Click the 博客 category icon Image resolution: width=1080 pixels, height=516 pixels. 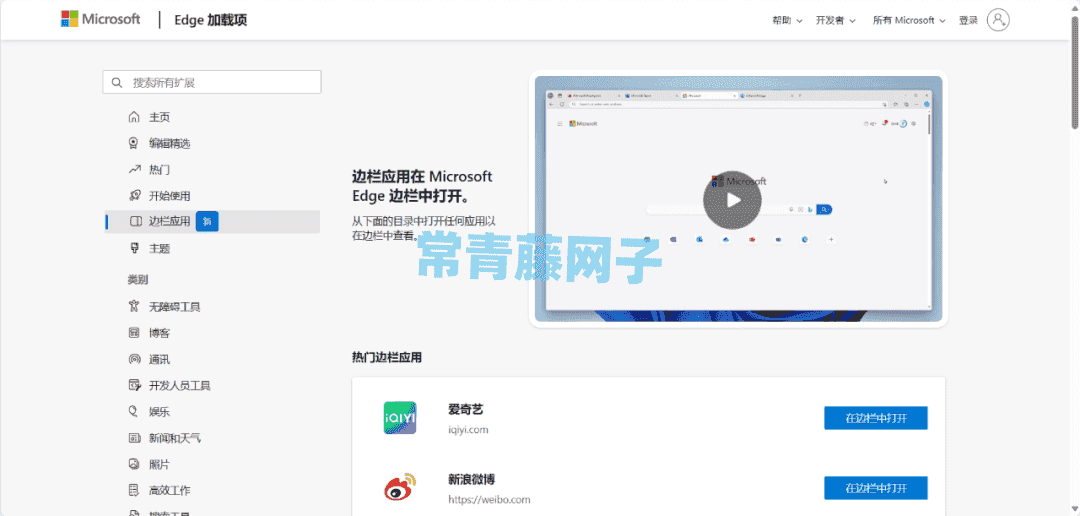134,333
